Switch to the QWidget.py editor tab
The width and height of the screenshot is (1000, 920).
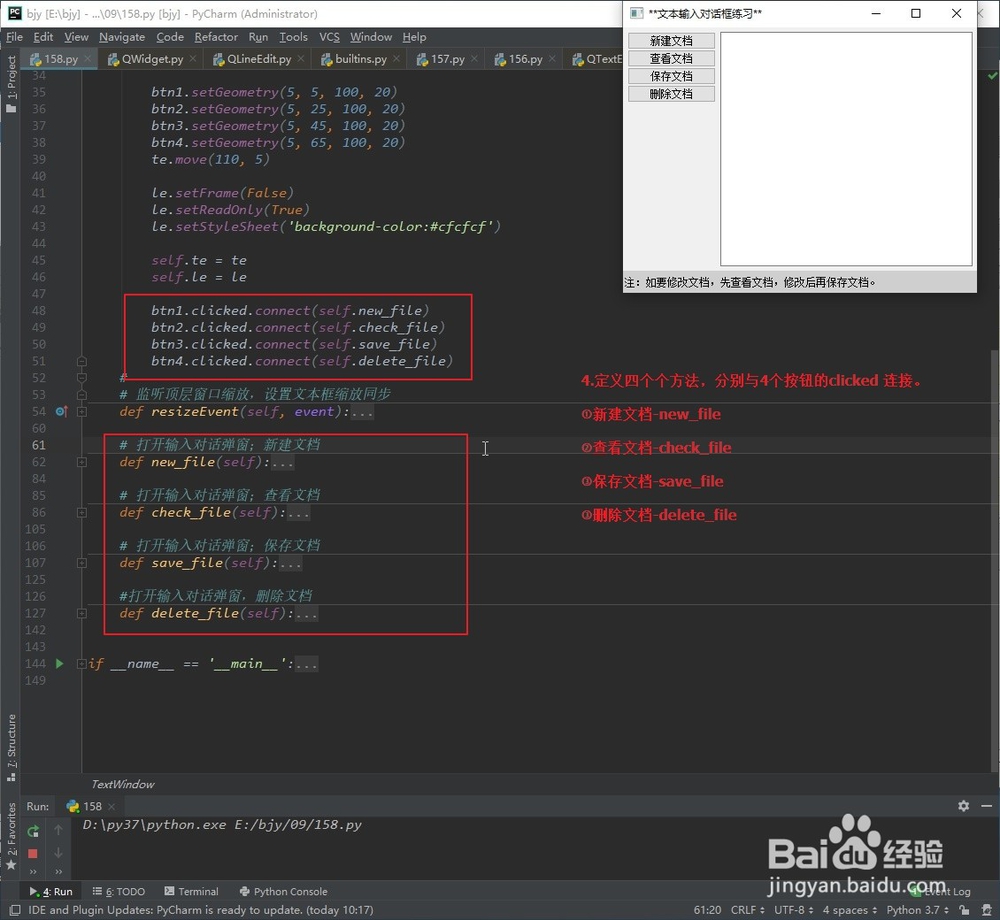point(150,58)
